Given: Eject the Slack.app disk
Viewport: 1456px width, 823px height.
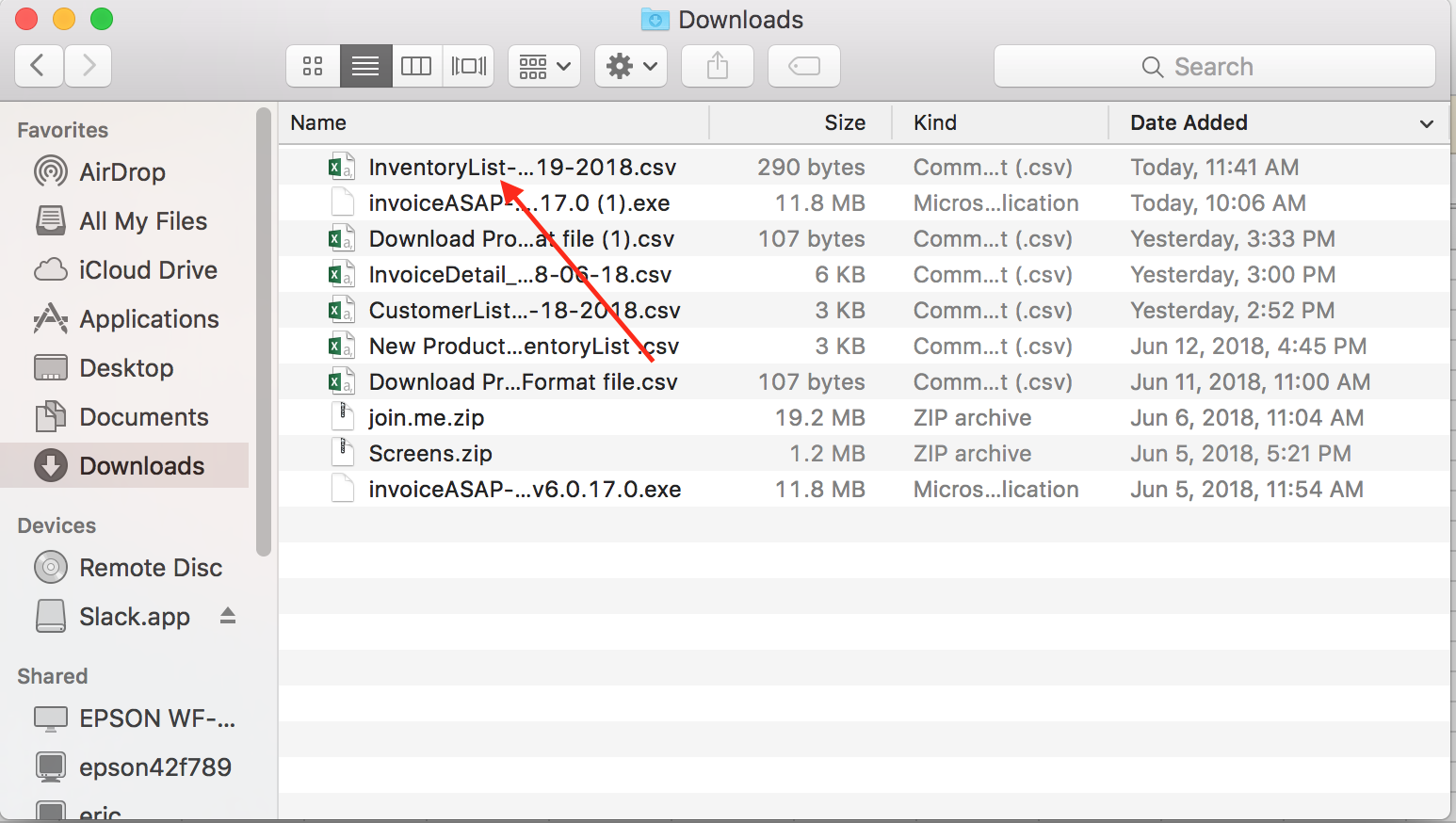Looking at the screenshot, I should [228, 616].
